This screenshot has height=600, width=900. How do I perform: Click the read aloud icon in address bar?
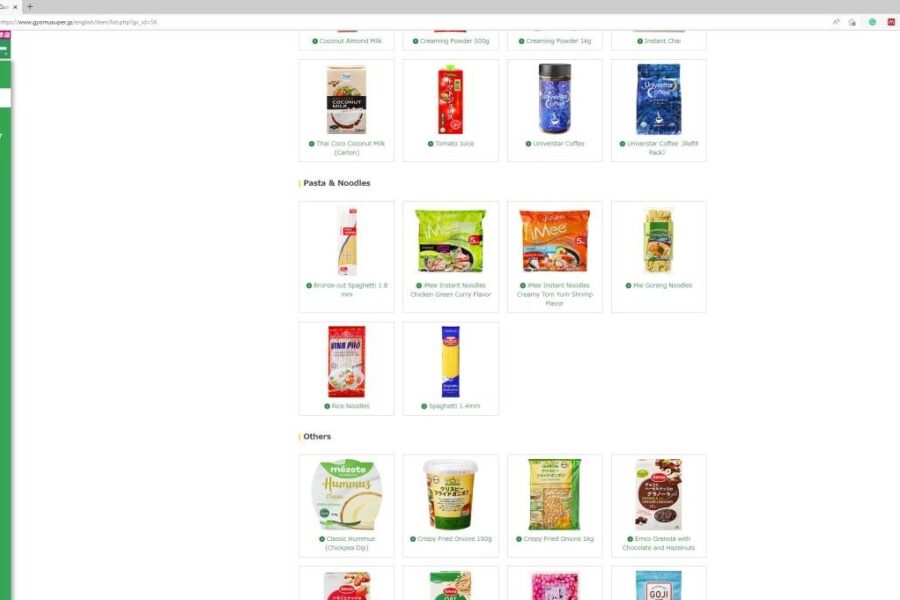click(x=836, y=22)
